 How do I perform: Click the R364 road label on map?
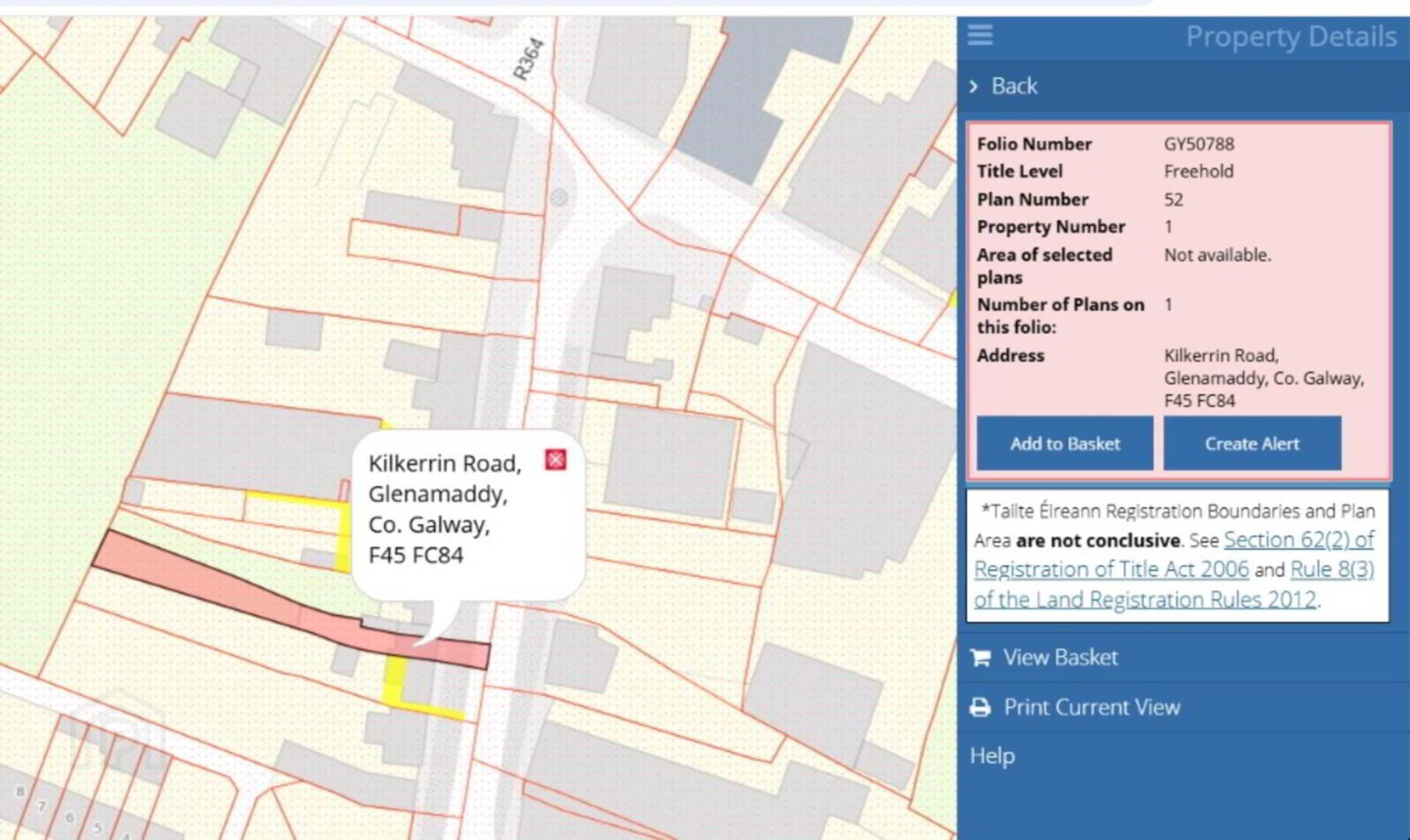528,59
